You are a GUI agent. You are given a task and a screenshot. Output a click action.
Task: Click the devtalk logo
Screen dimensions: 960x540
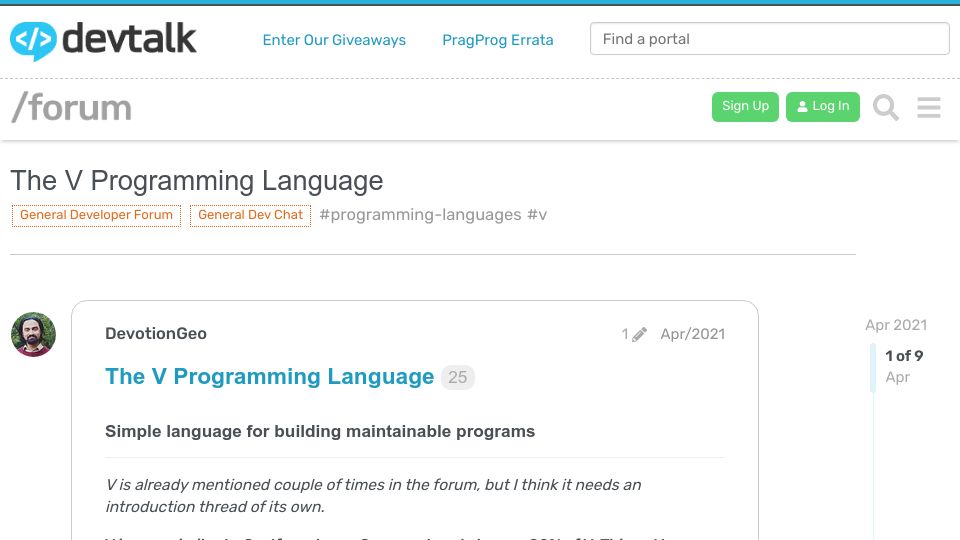point(103,40)
